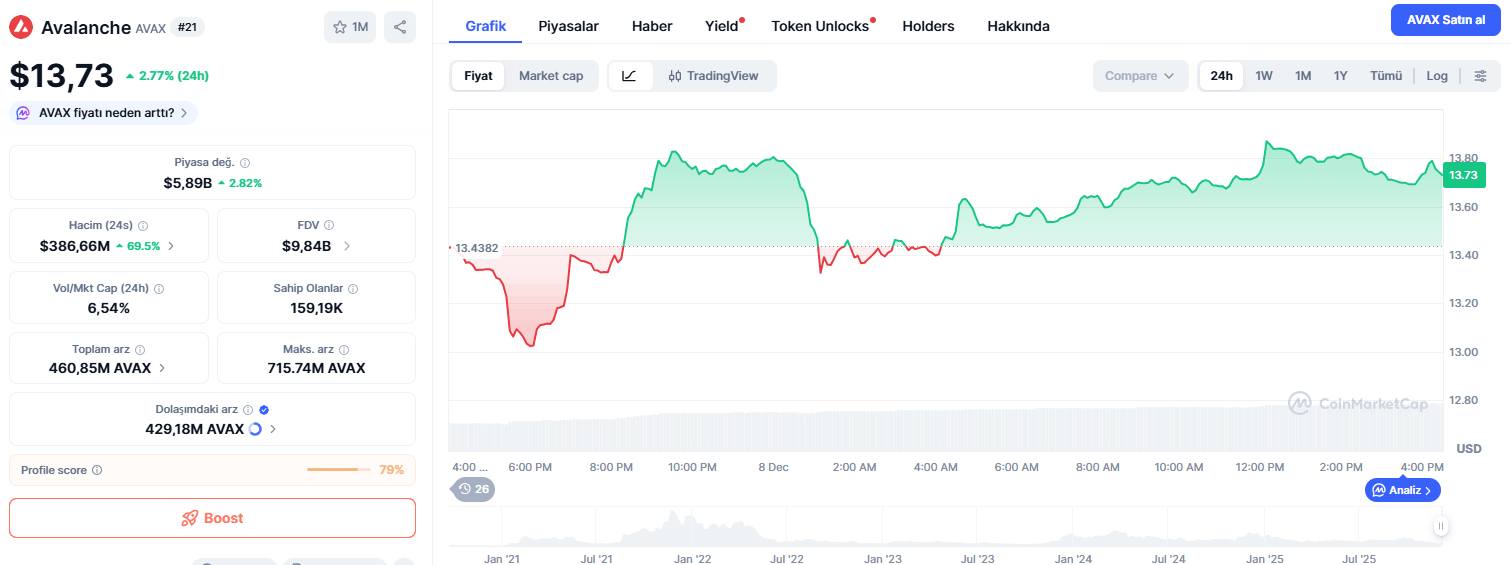
Task: Open the Compare dropdown
Action: click(x=1140, y=76)
